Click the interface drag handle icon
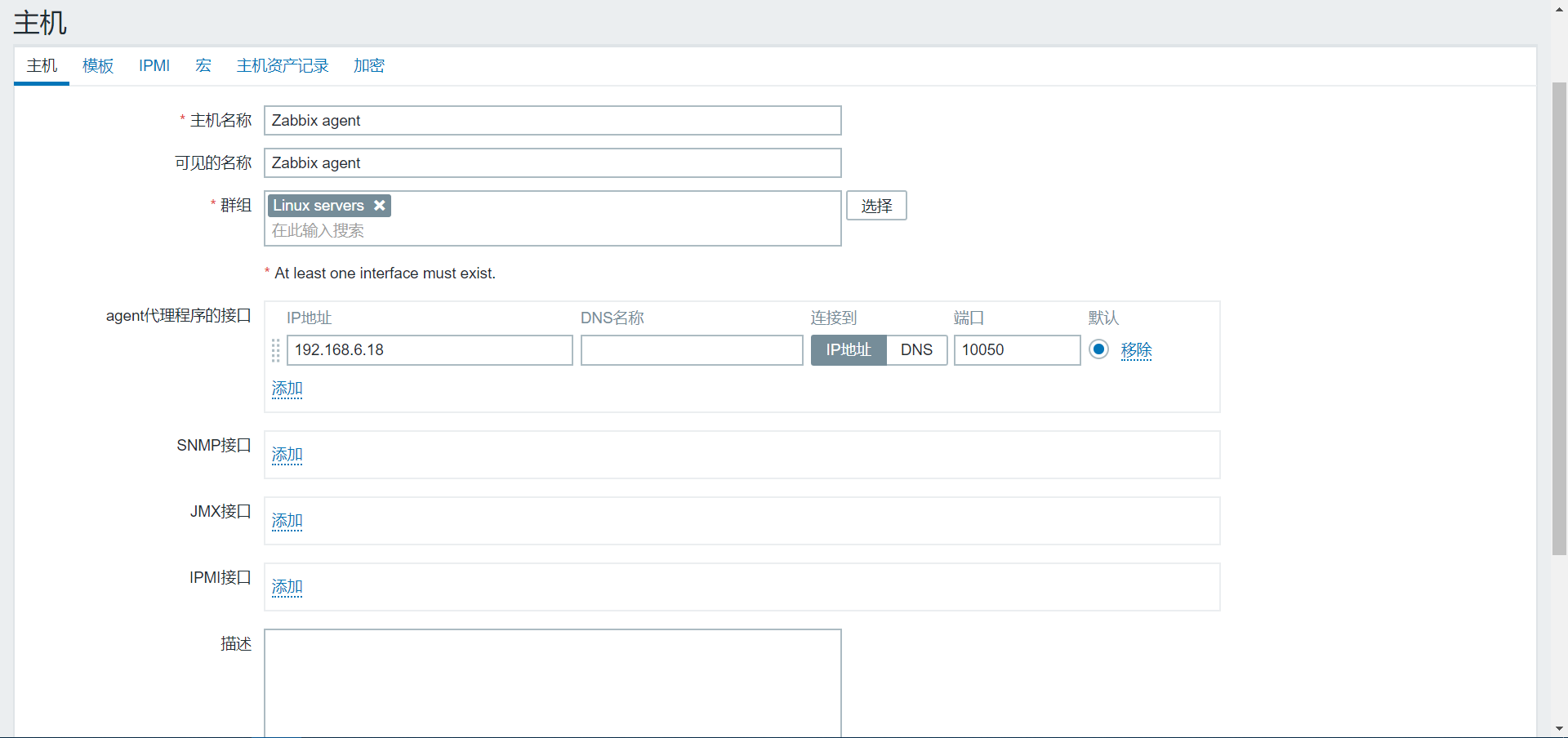Viewport: 1568px width, 738px height. pyautogui.click(x=275, y=350)
